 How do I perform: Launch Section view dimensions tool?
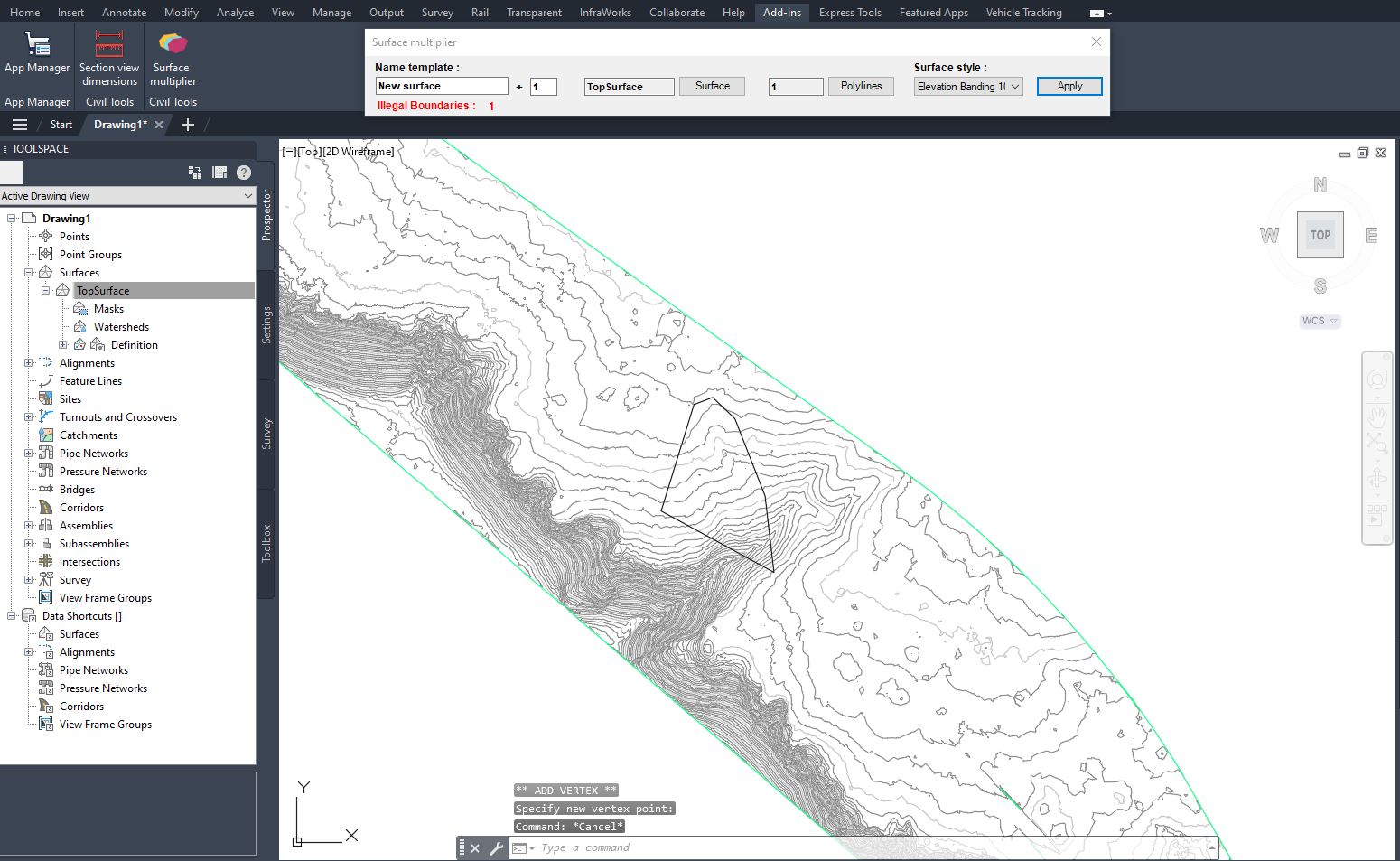coord(108,52)
